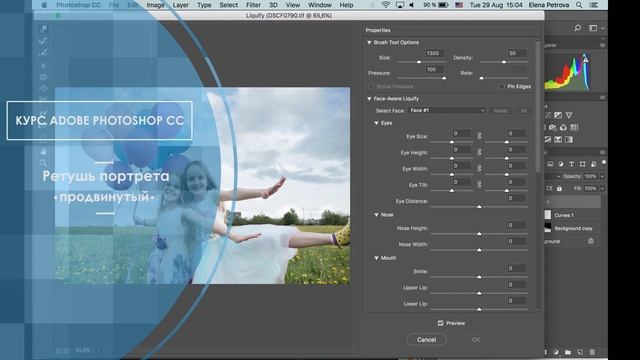Enable the Pin Edges checkbox
Viewport: 640px width, 360px height.
pyautogui.click(x=502, y=87)
